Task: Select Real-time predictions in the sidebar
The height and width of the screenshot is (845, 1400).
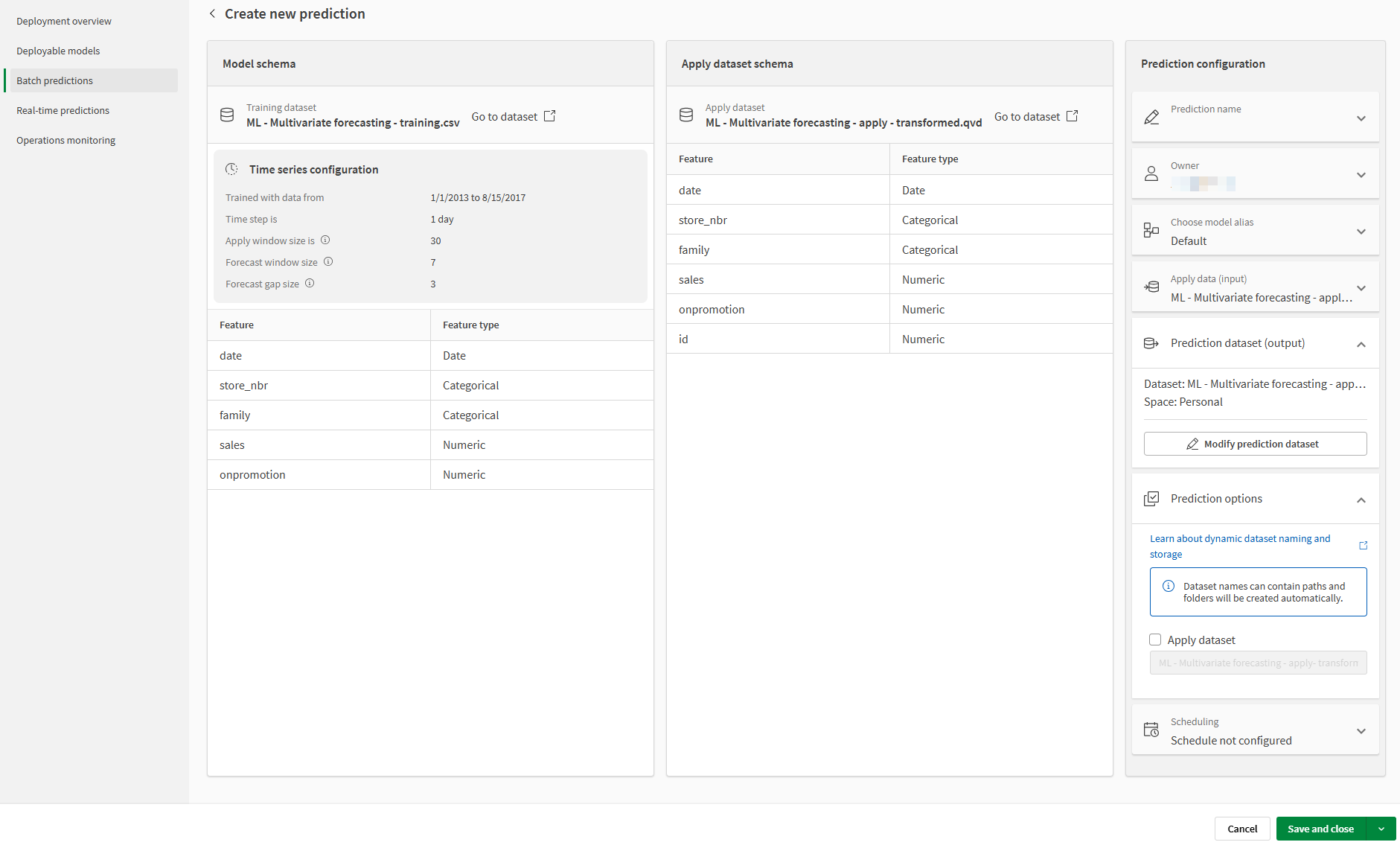Action: point(63,109)
